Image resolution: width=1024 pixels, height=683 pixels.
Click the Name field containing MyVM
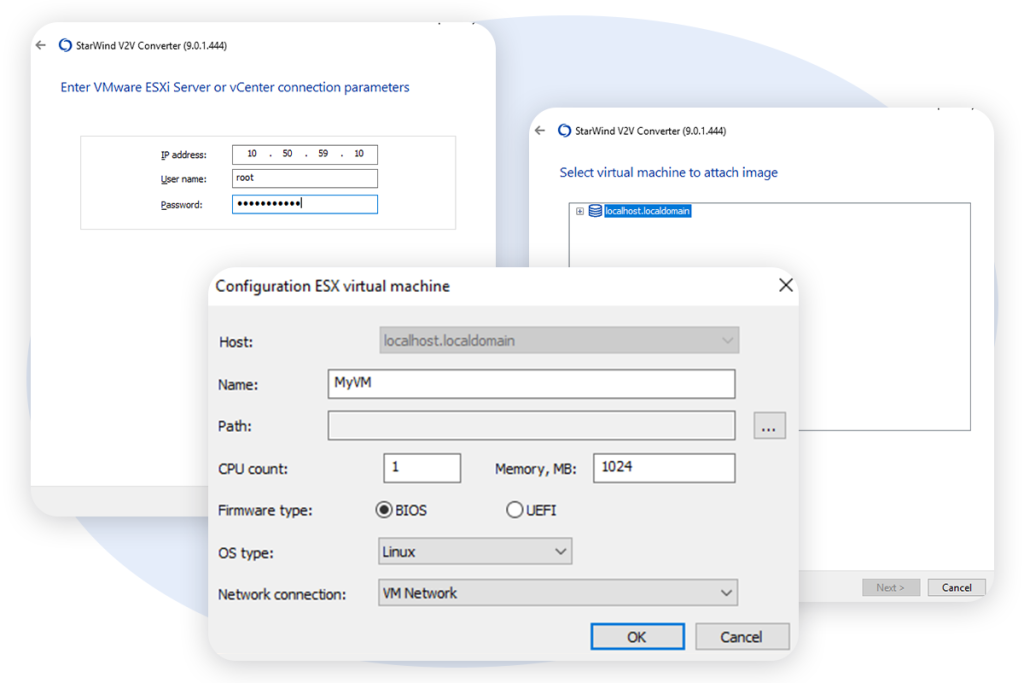click(531, 384)
